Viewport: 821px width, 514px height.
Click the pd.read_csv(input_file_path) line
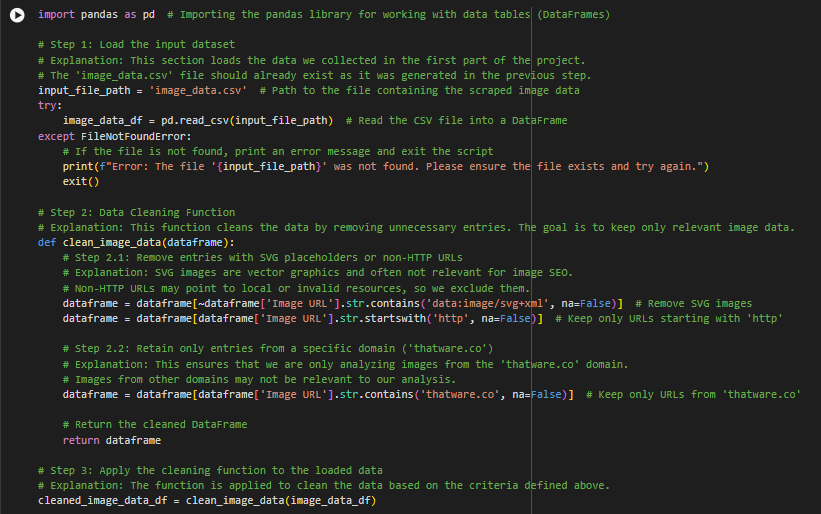315,121
